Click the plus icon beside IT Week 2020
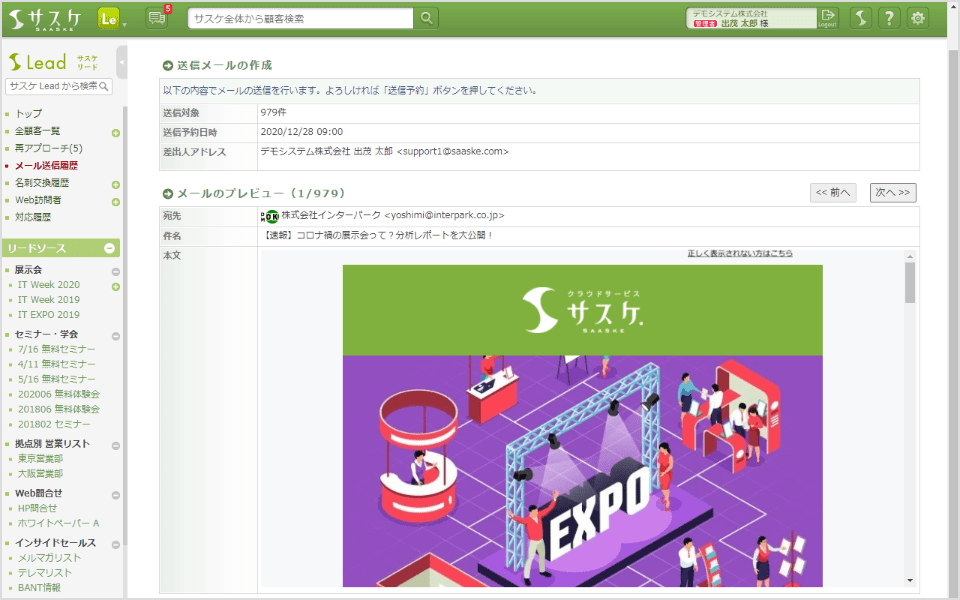Image resolution: width=960 pixels, height=600 pixels. click(x=116, y=287)
